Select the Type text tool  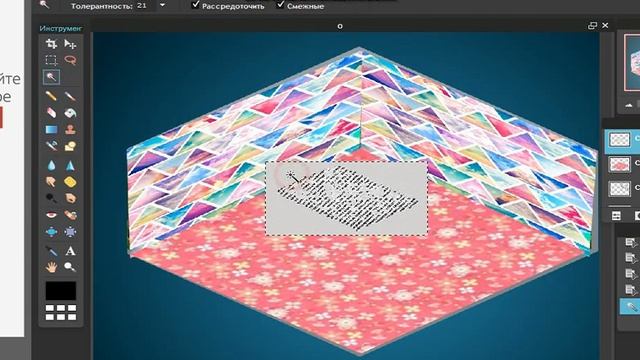70,251
